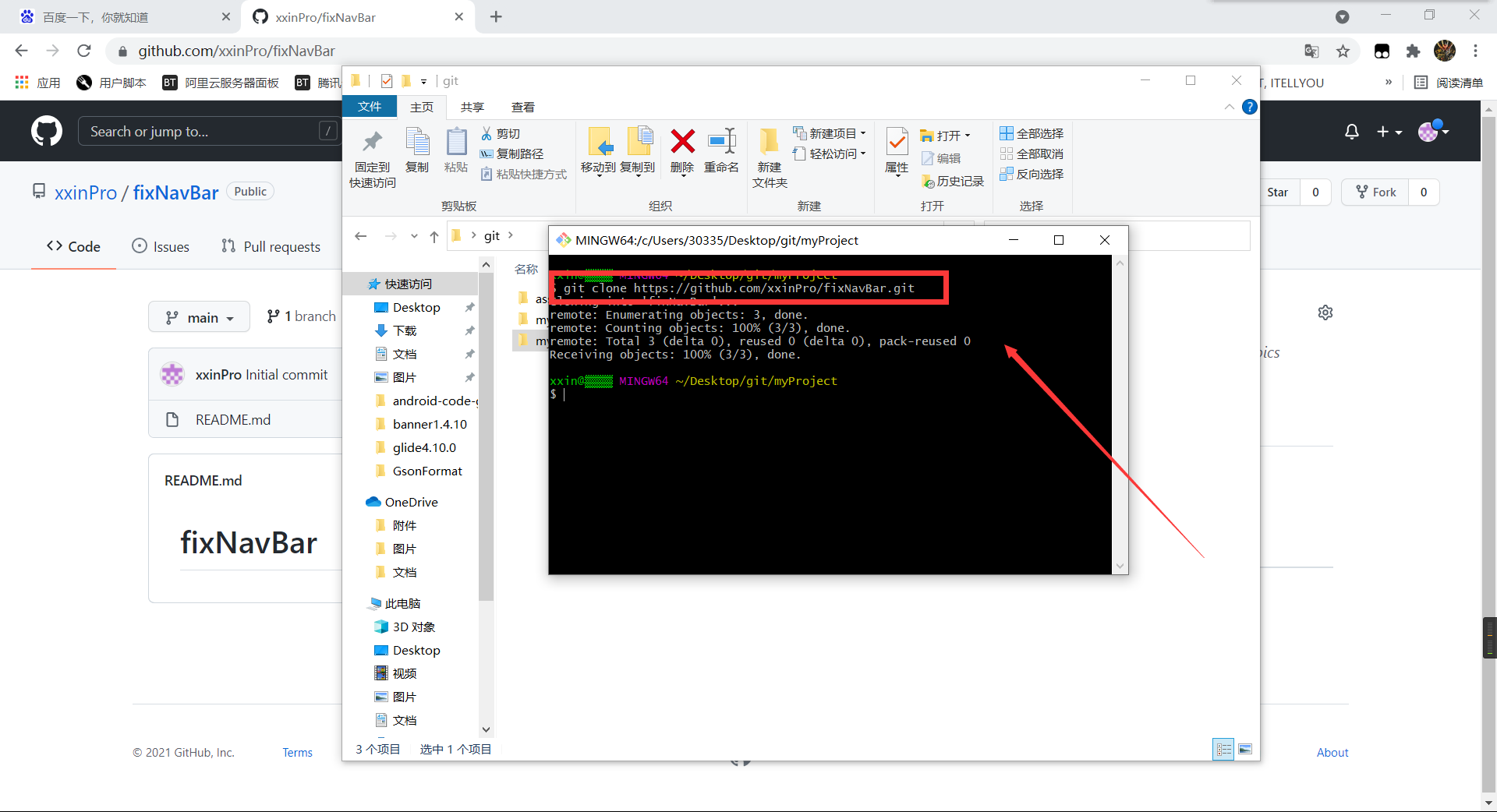Open the main branch dropdown

199,317
